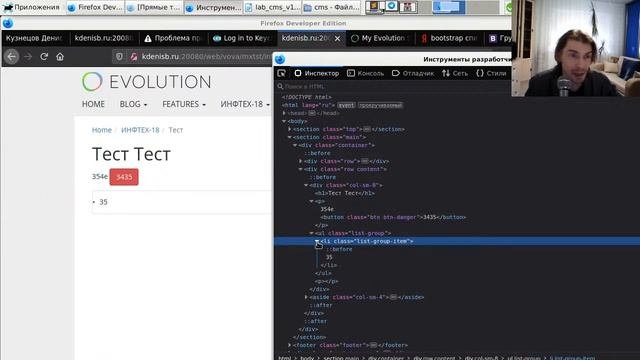The image size is (640, 360).
Task: Click the Firefox icon in devtools title bar
Action: point(280,59)
